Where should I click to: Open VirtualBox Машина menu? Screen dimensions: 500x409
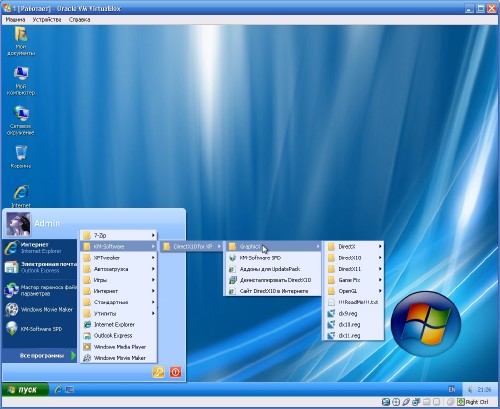[15, 20]
